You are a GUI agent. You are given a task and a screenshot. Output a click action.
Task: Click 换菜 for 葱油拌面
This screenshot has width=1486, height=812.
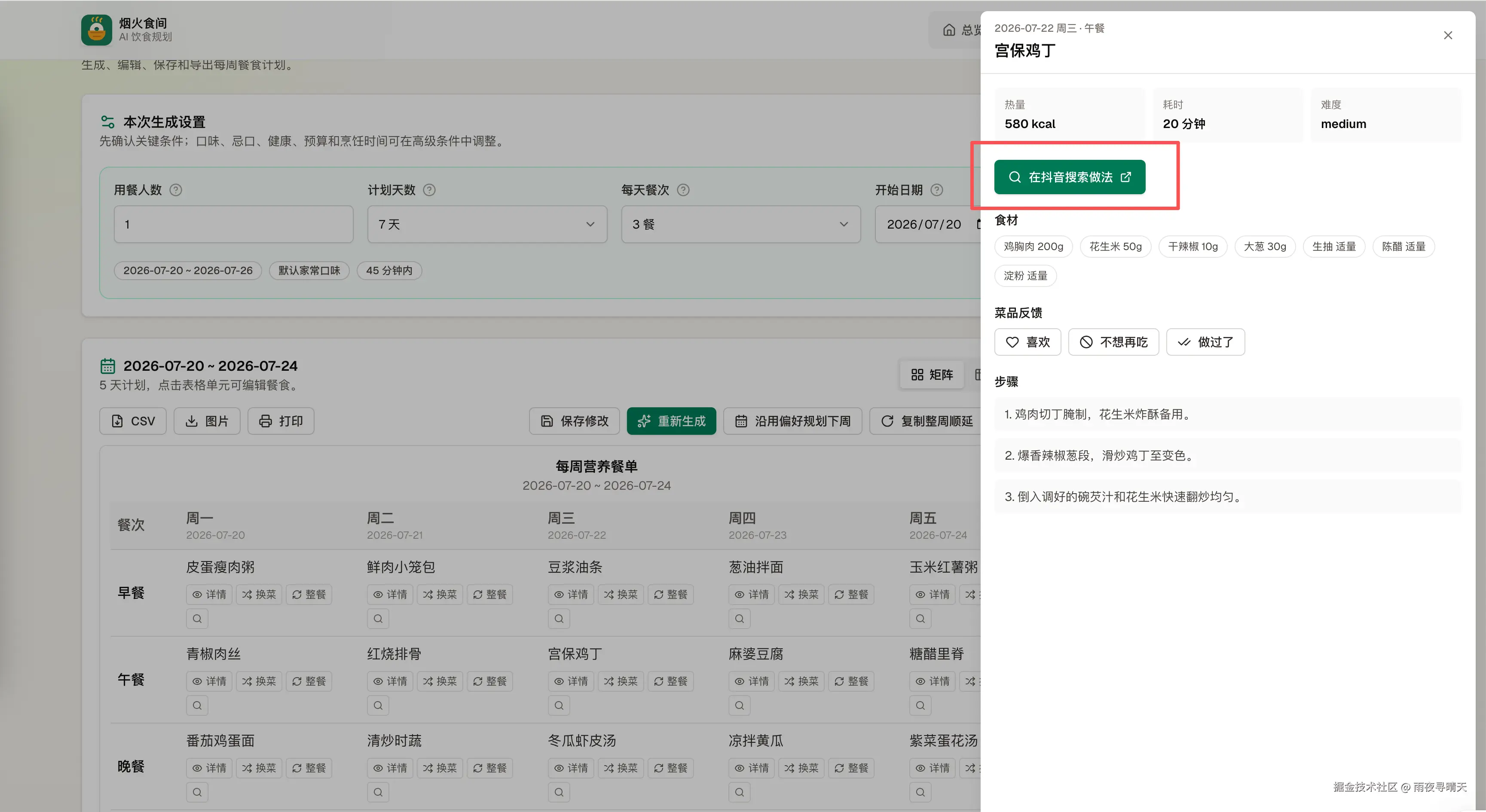[x=801, y=595]
